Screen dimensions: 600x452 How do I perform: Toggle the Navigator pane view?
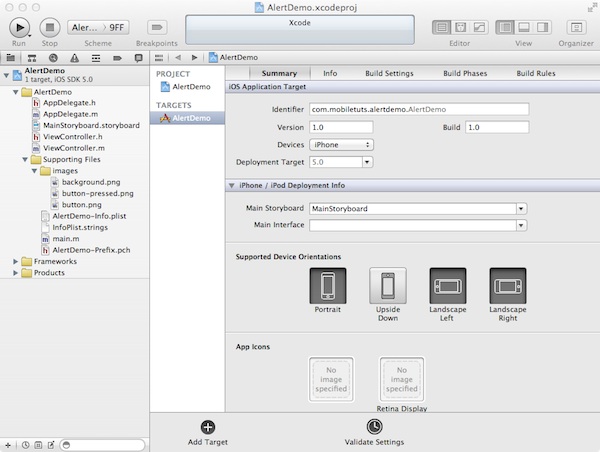pos(505,28)
